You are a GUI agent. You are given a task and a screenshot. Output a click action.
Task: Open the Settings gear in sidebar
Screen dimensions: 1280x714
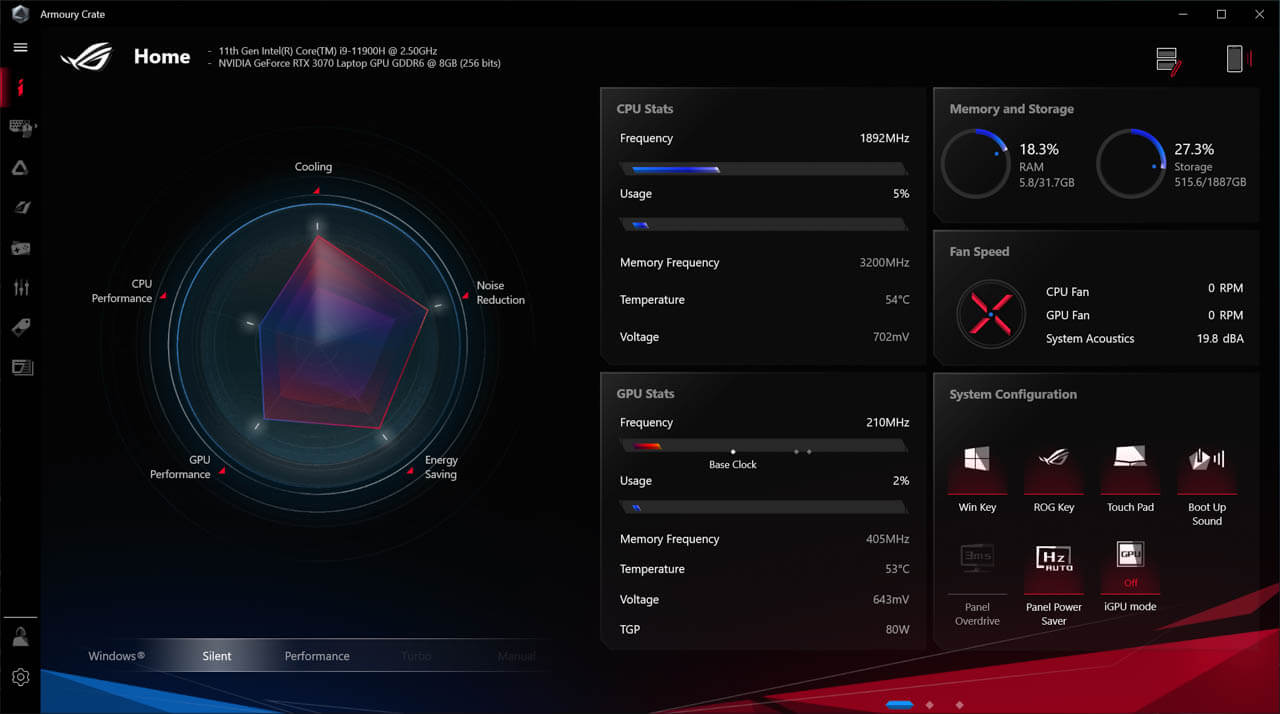(x=20, y=677)
